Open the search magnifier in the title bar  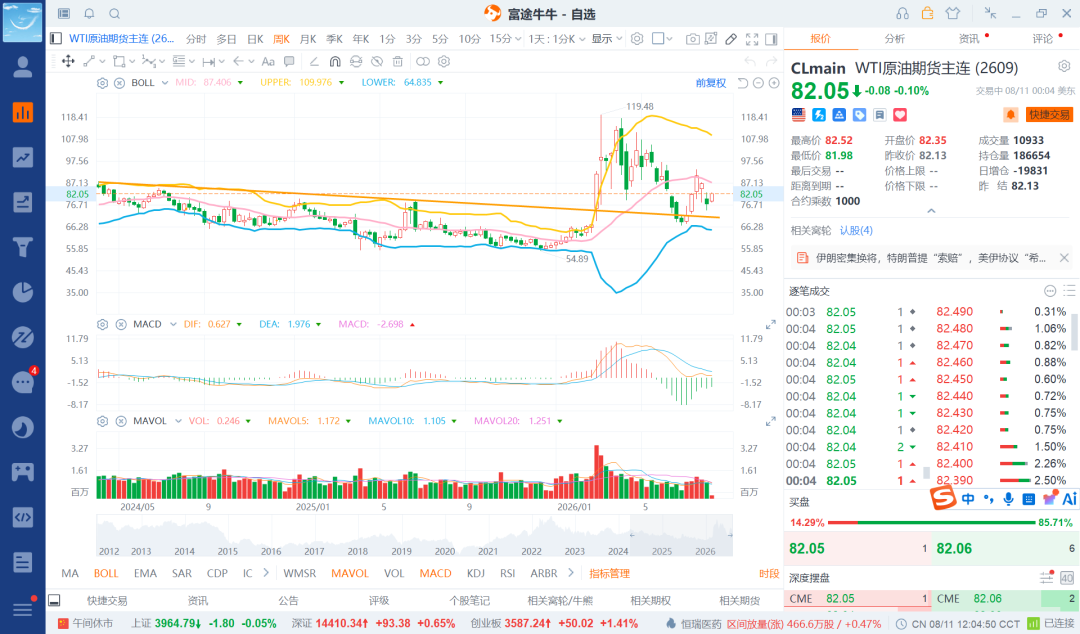coord(115,13)
